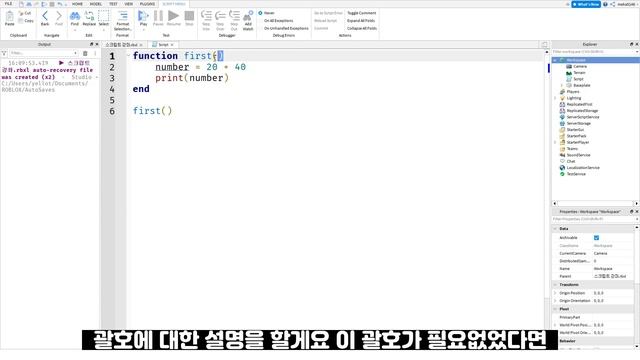Click the Explorer horizontal scrollbar
640x360 pixels.
[595, 203]
